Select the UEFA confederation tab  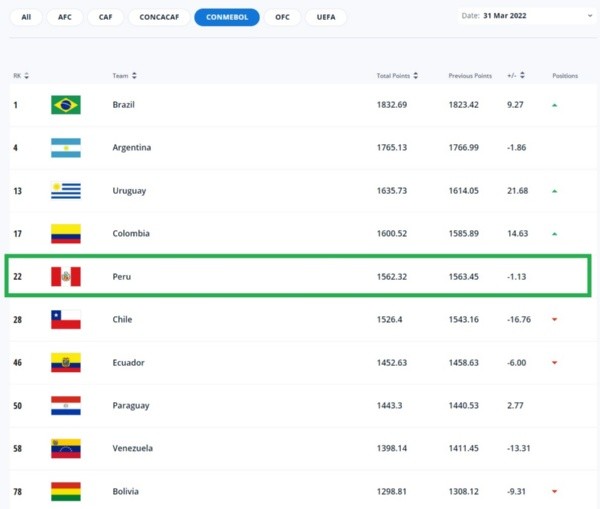[x=326, y=17]
